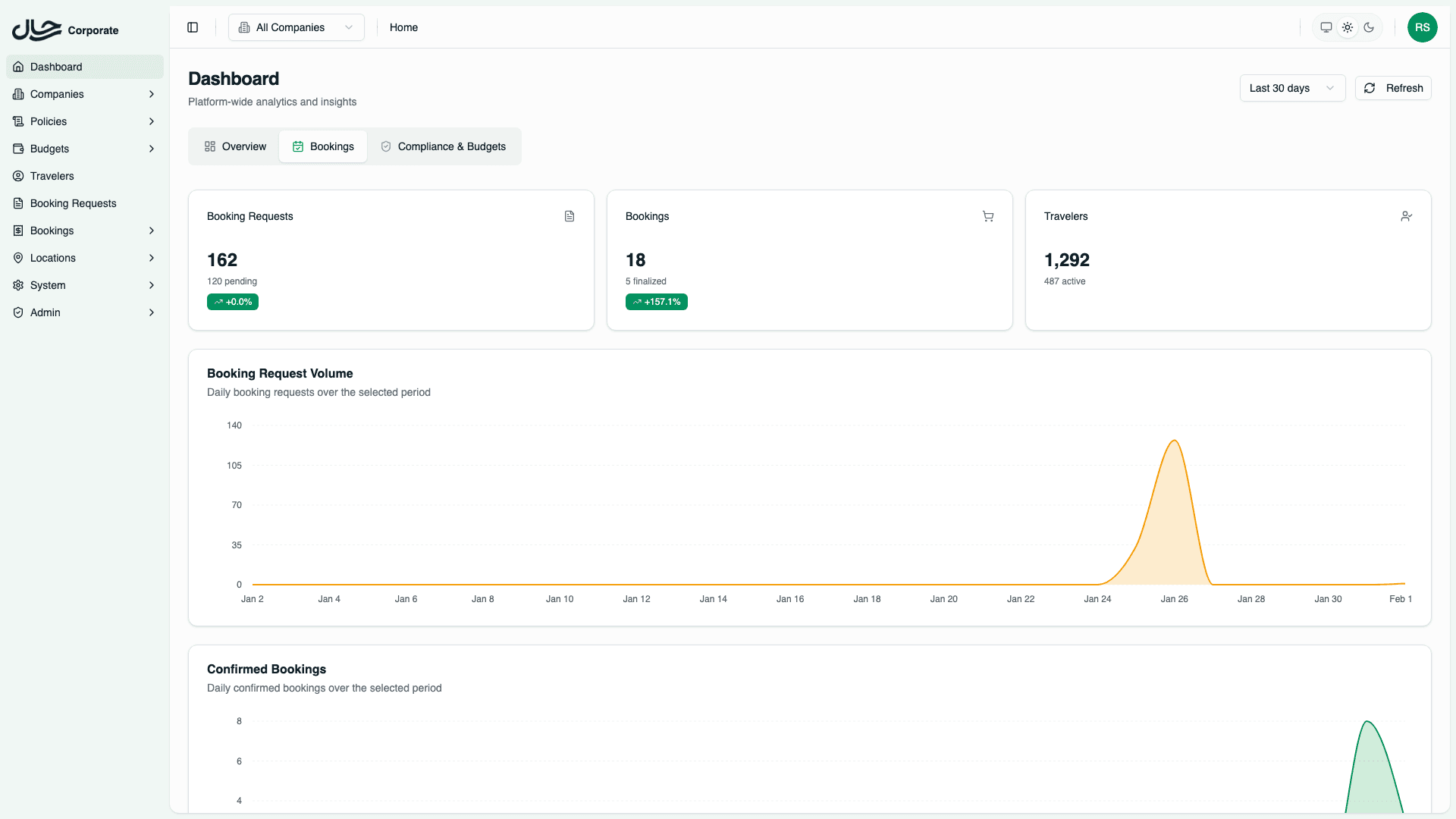Click the Locations pin icon in sidebar

(18, 258)
